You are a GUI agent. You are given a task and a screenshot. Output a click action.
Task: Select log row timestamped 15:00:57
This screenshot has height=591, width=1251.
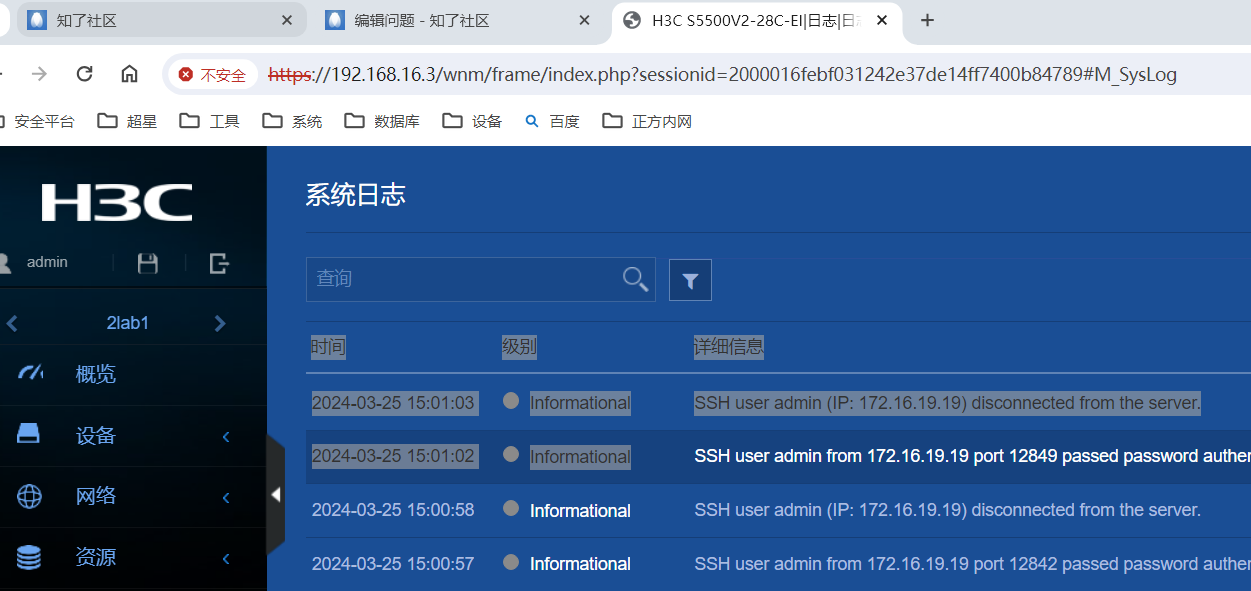(x=778, y=564)
